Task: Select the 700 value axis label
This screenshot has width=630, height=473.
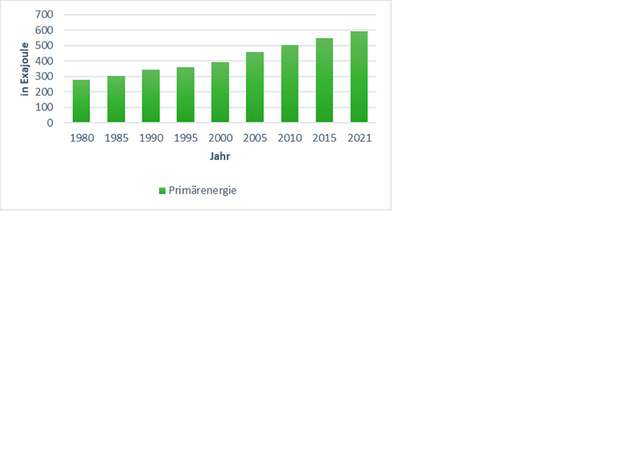Action: click(x=45, y=15)
